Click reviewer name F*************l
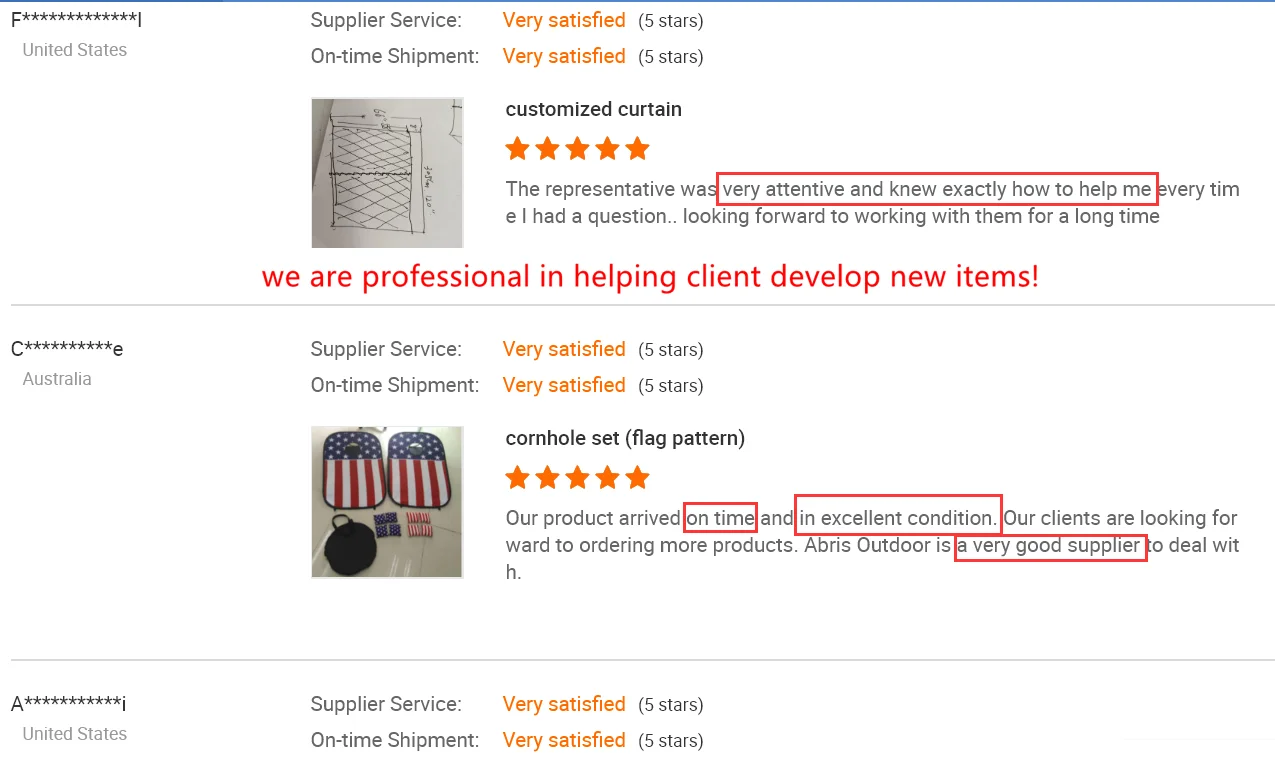Viewport: 1275px width, 761px height. [76, 20]
